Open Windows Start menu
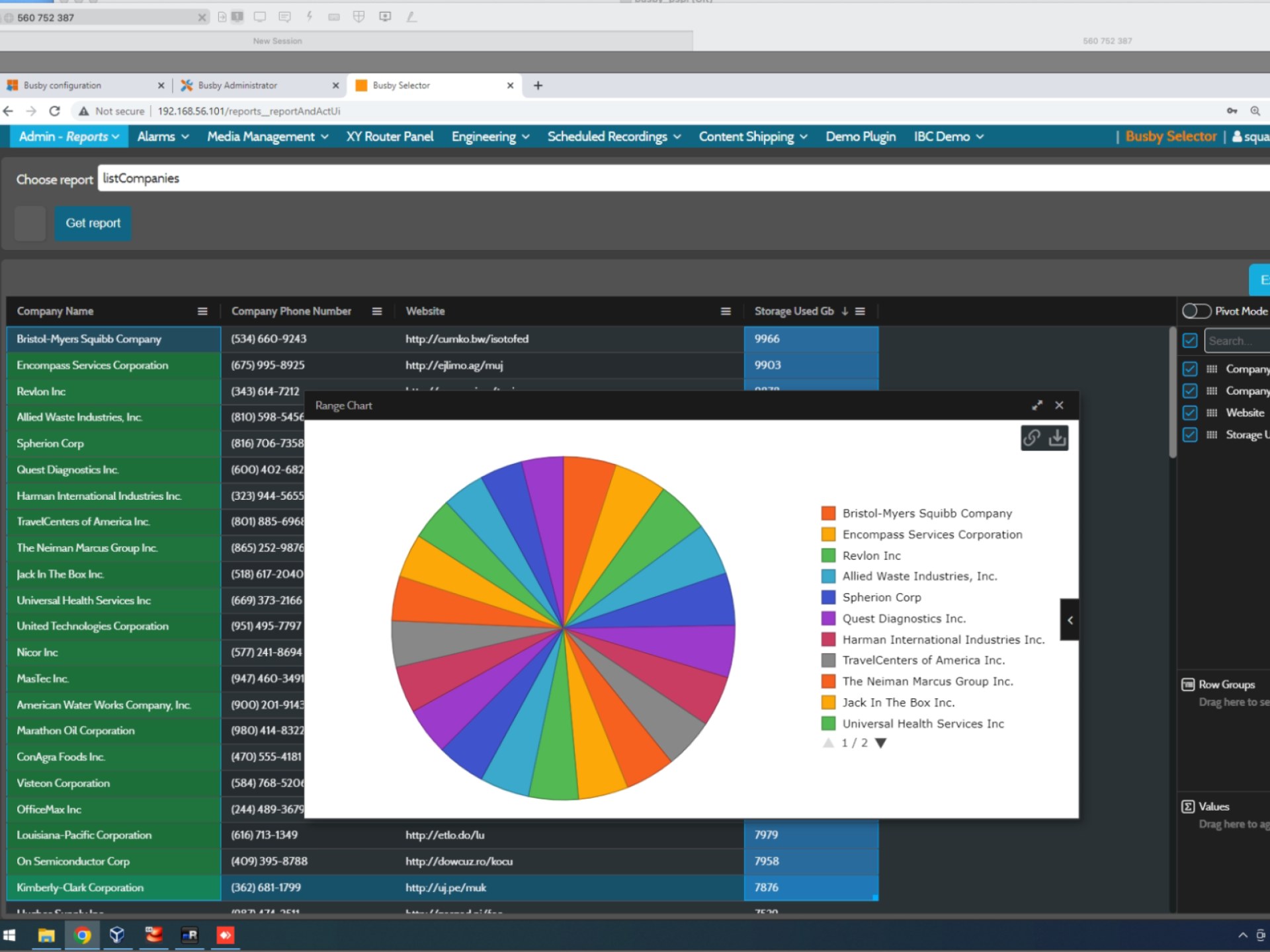This screenshot has height=952, width=1270. [x=9, y=935]
